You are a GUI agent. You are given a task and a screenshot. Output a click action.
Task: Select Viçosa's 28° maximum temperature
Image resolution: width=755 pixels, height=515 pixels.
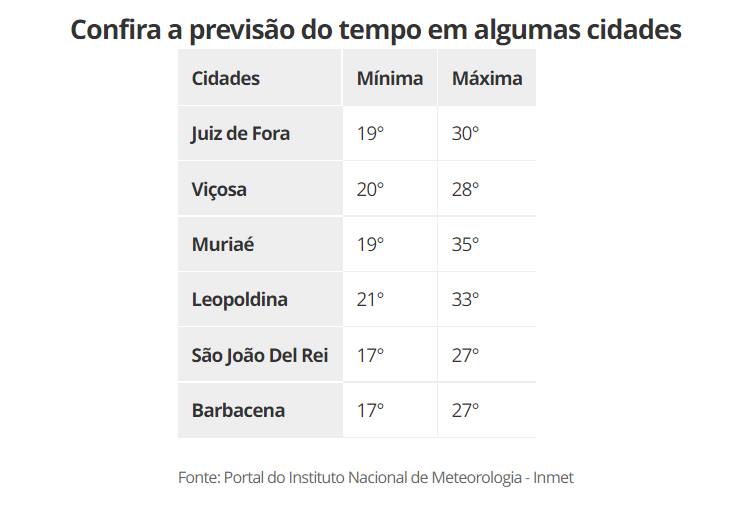465,189
